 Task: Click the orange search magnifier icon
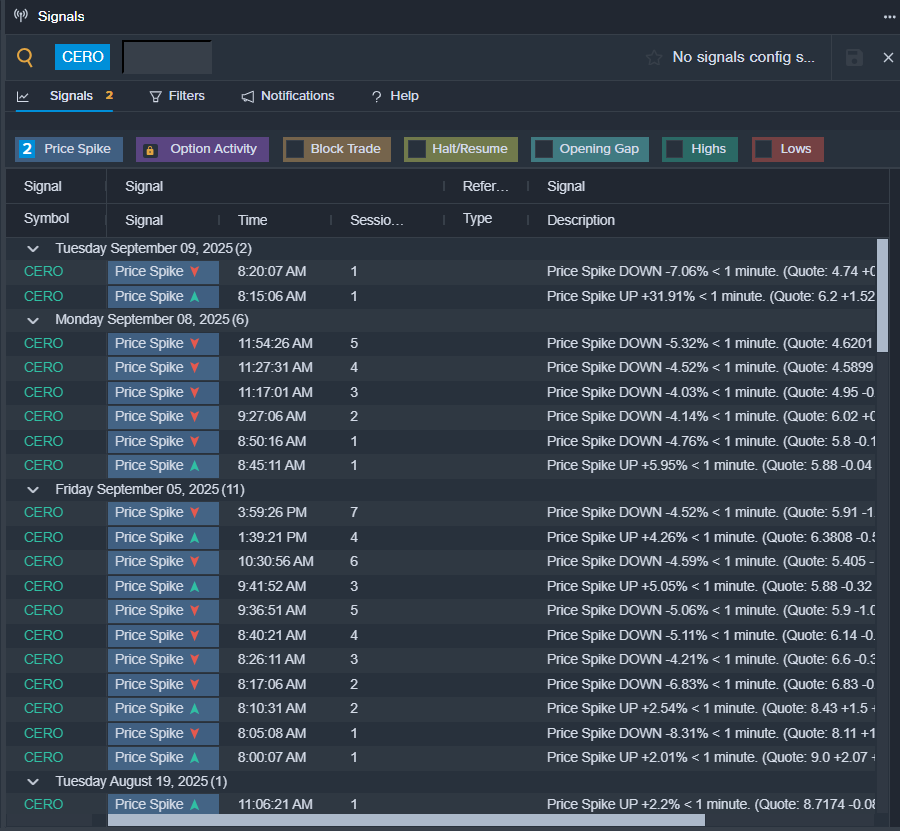pyautogui.click(x=25, y=57)
